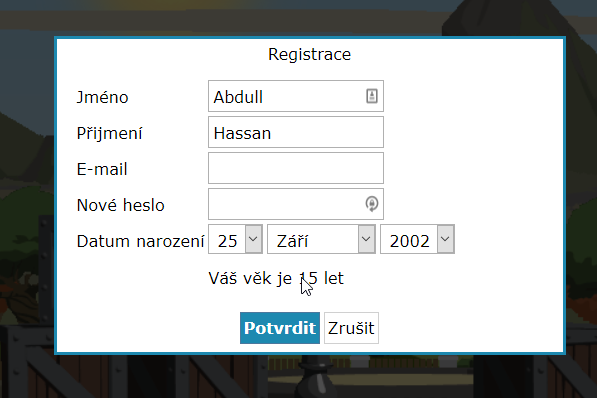Confirm registration with the Potvrdit button
Screen dimensions: 597x398
click(280, 328)
